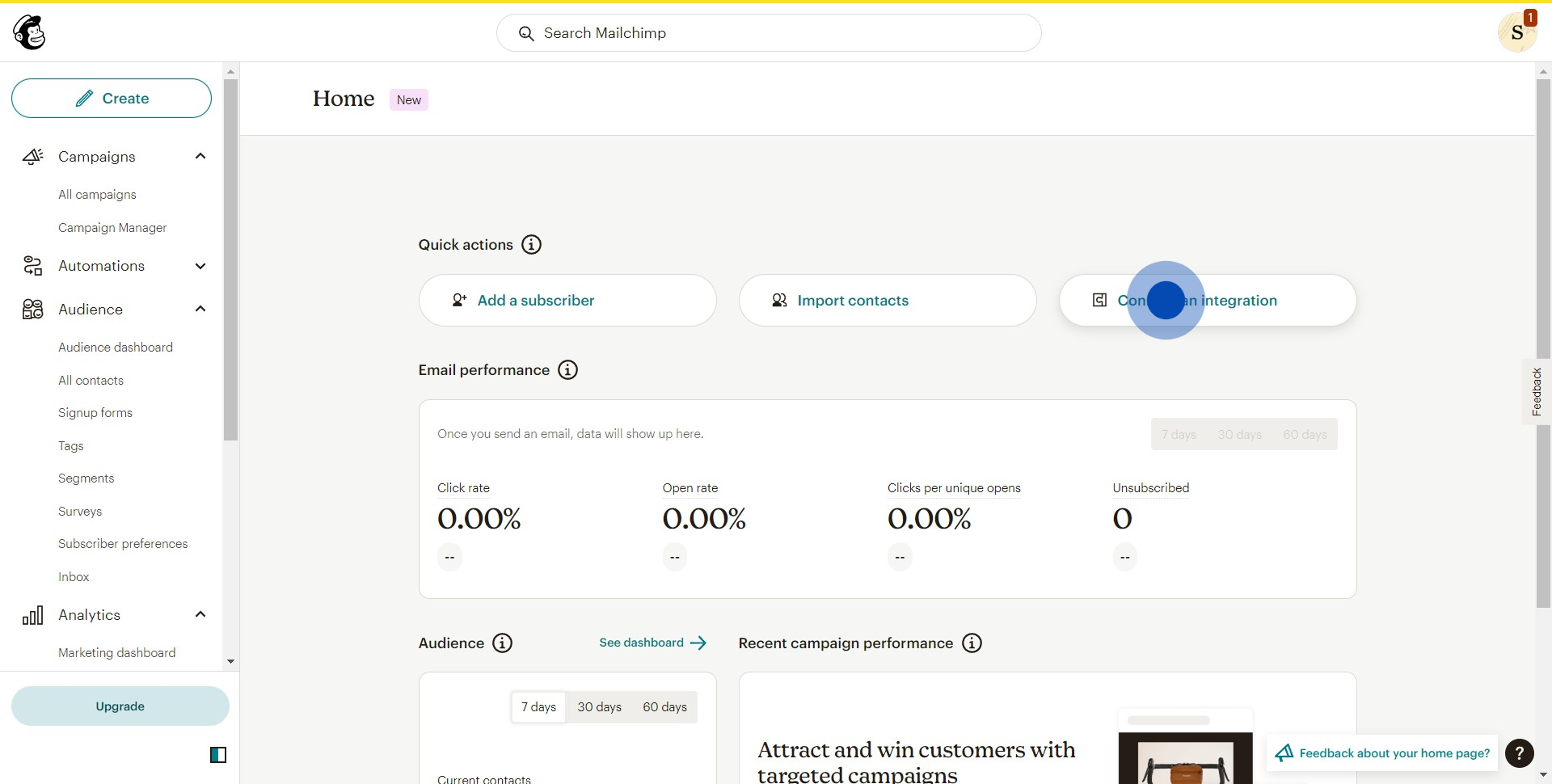Click the Mailchimp Freddie logo
This screenshot has width=1552, height=784.
(30, 32)
